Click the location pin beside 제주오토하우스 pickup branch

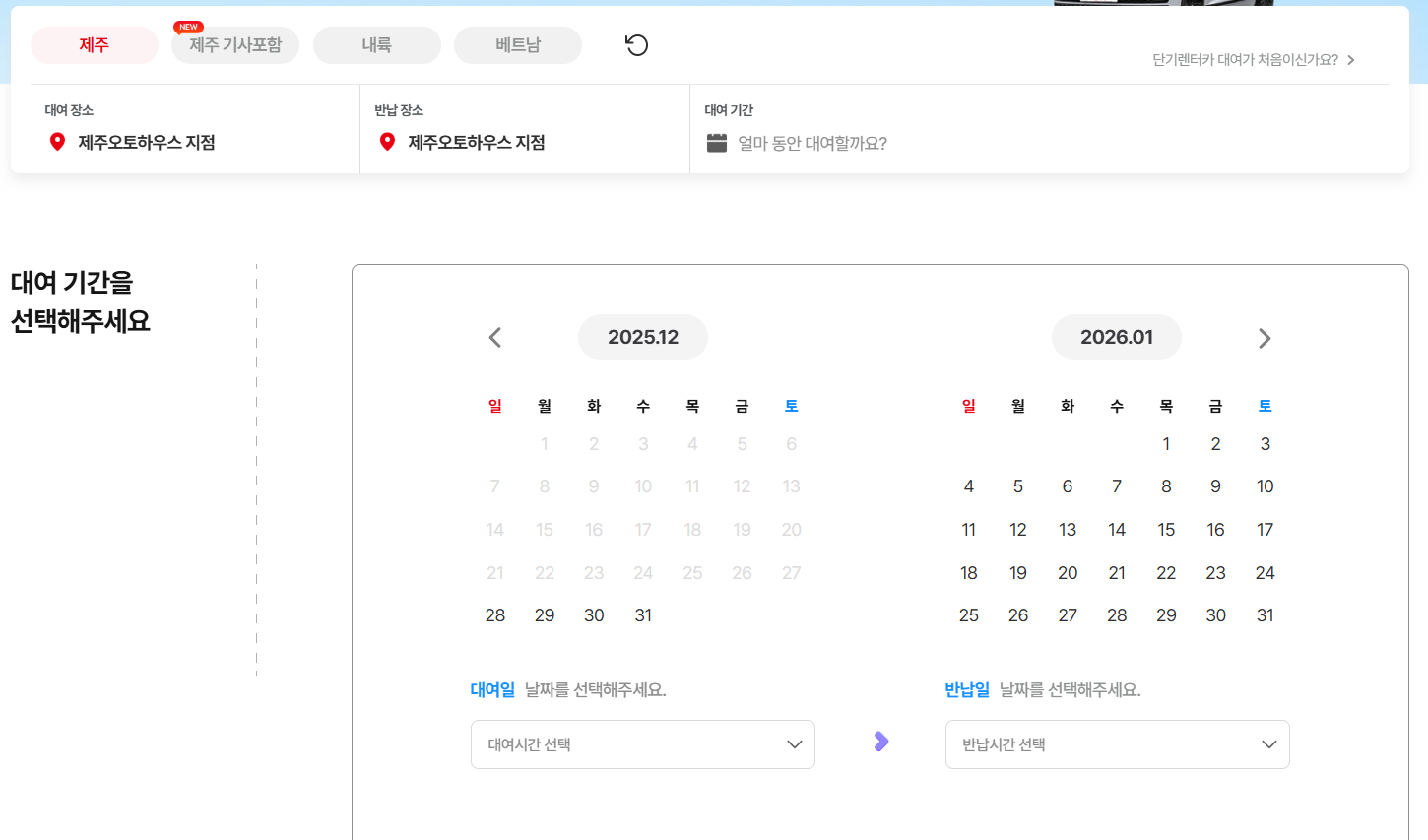[56, 141]
